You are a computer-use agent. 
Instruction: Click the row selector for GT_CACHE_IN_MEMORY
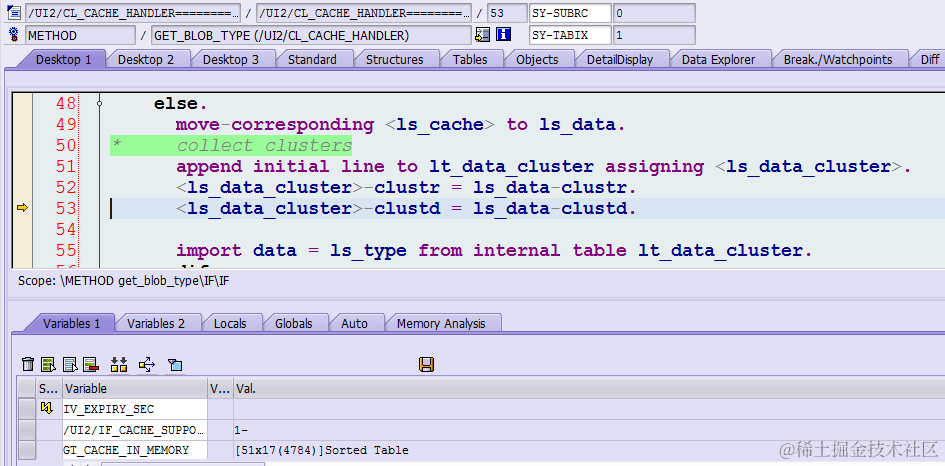click(x=27, y=450)
